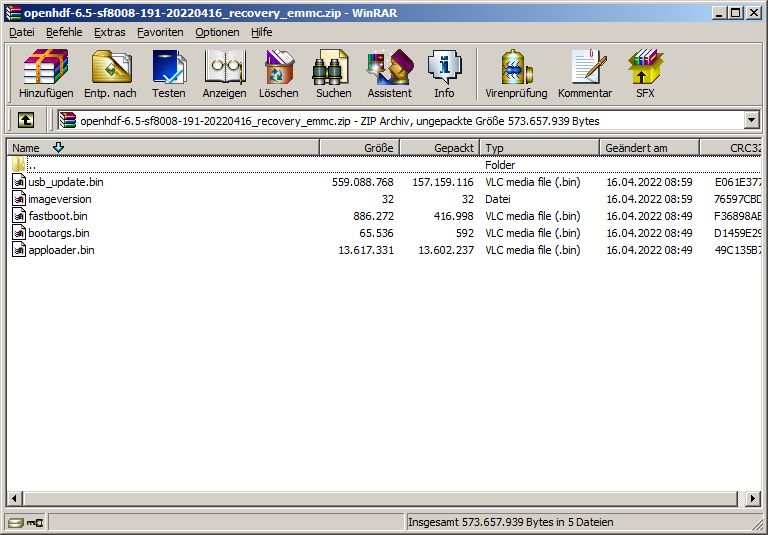This screenshot has width=768, height=535.
Task: Click the horizontal scrollbar thumb
Action: pos(380,499)
